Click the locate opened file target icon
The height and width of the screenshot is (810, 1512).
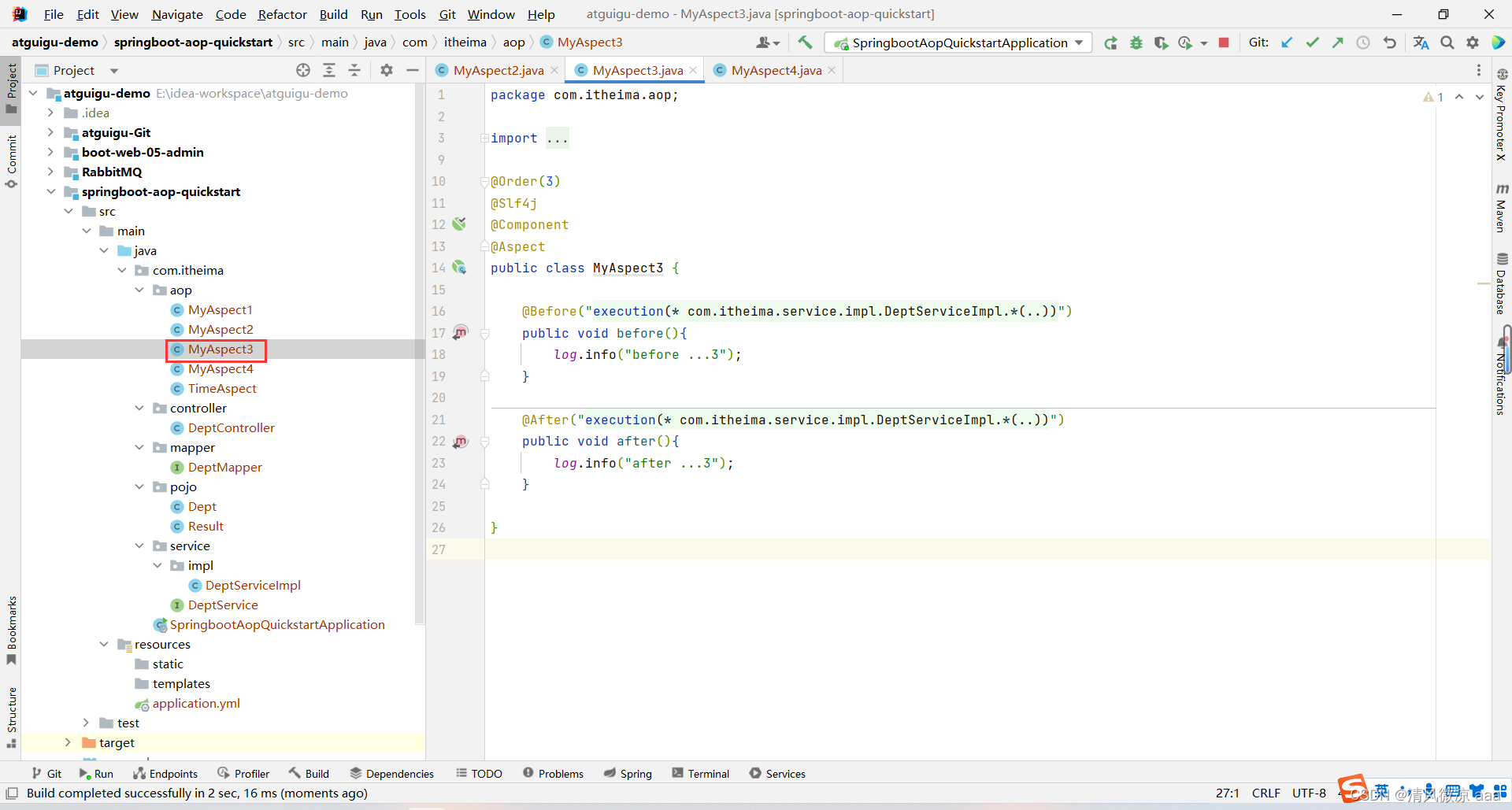(x=303, y=70)
